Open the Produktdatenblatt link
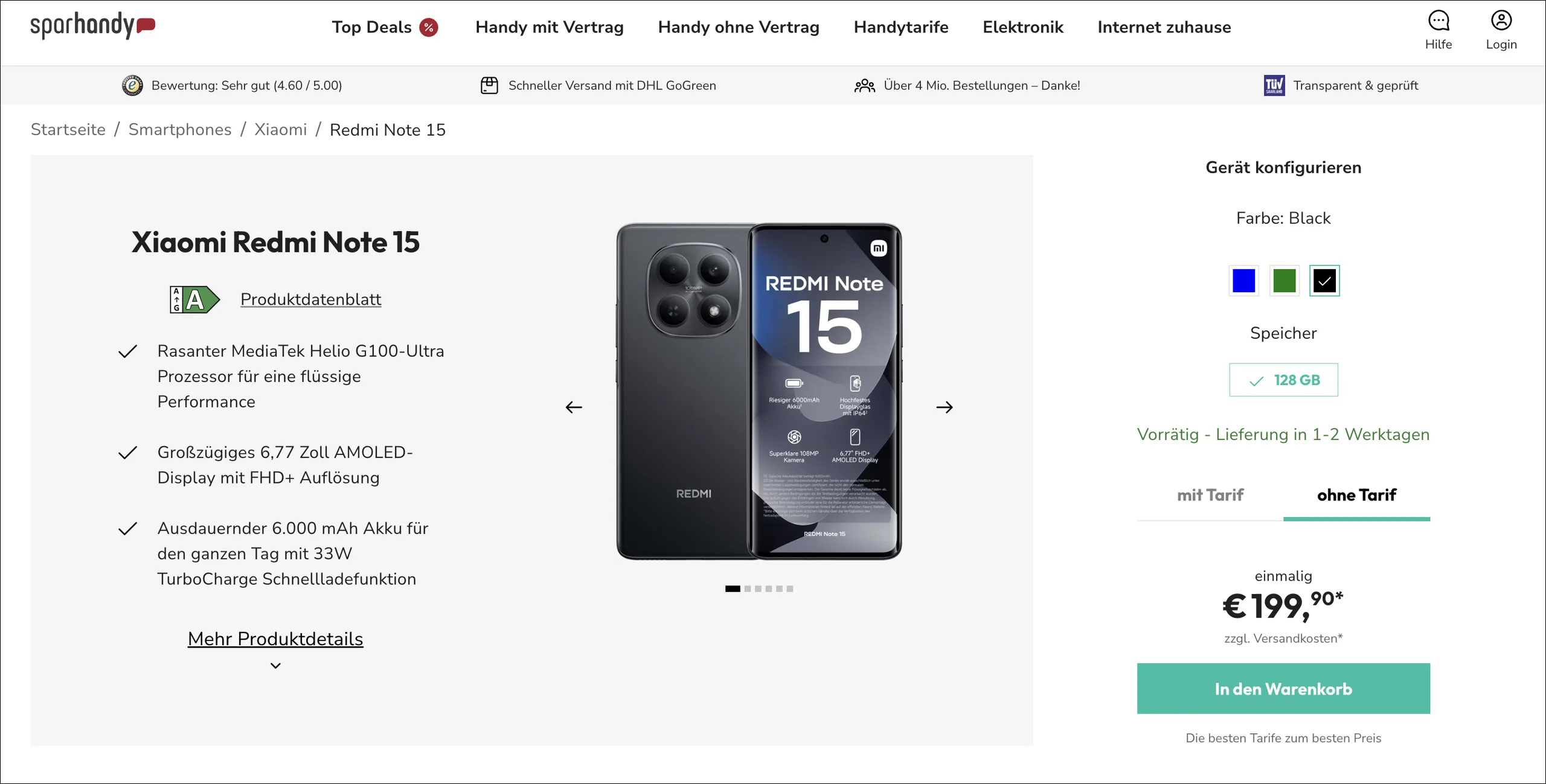Screen dimensions: 1546x784 (310, 298)
